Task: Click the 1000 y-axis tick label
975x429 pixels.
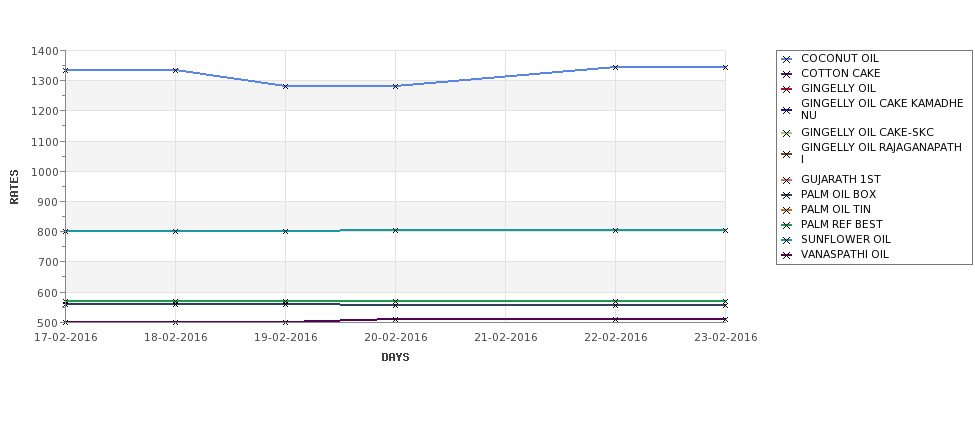Action: point(44,172)
